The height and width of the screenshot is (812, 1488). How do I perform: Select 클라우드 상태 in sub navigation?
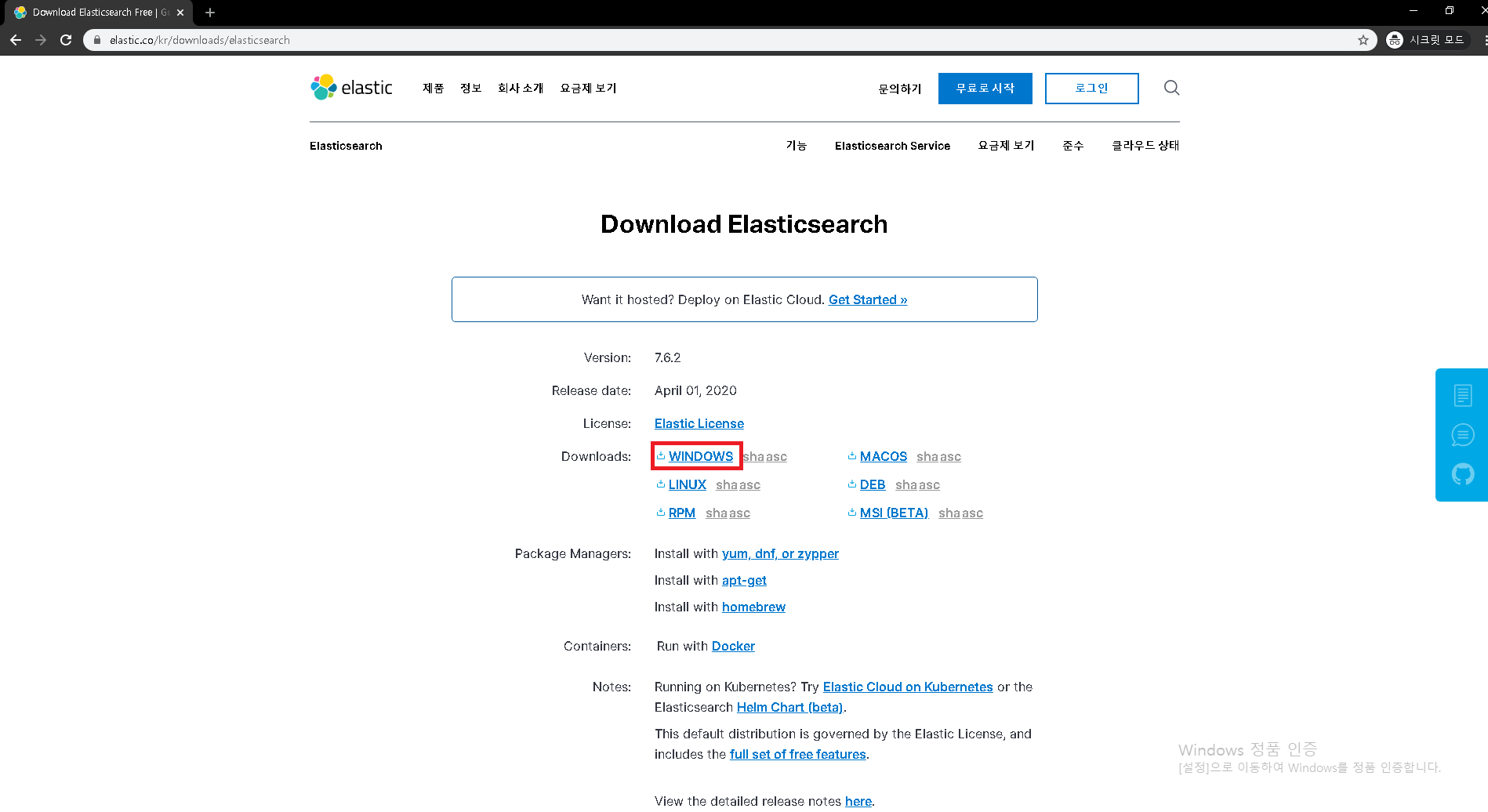click(1145, 146)
